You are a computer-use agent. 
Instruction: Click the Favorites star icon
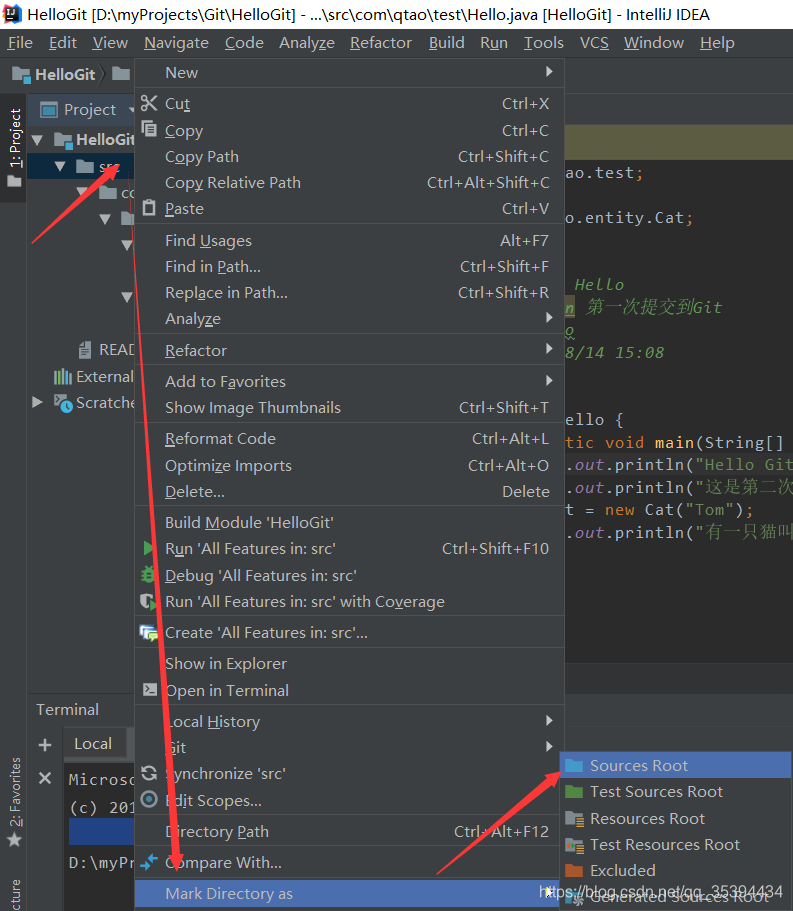[15, 840]
